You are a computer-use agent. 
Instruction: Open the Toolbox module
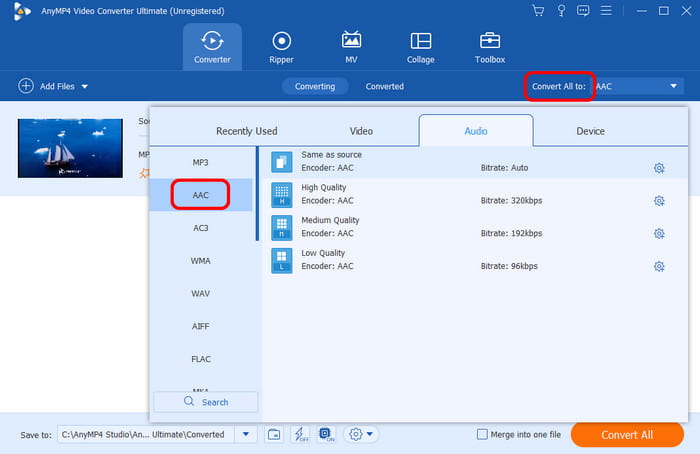click(490, 47)
